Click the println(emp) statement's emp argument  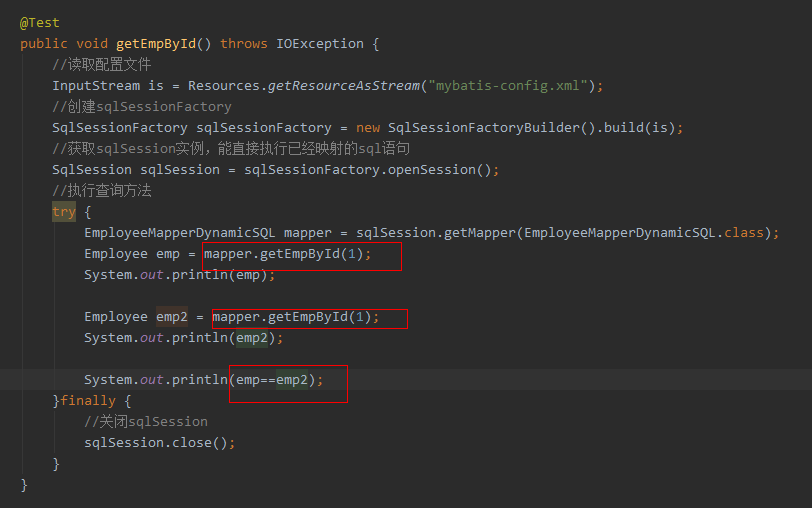248,275
